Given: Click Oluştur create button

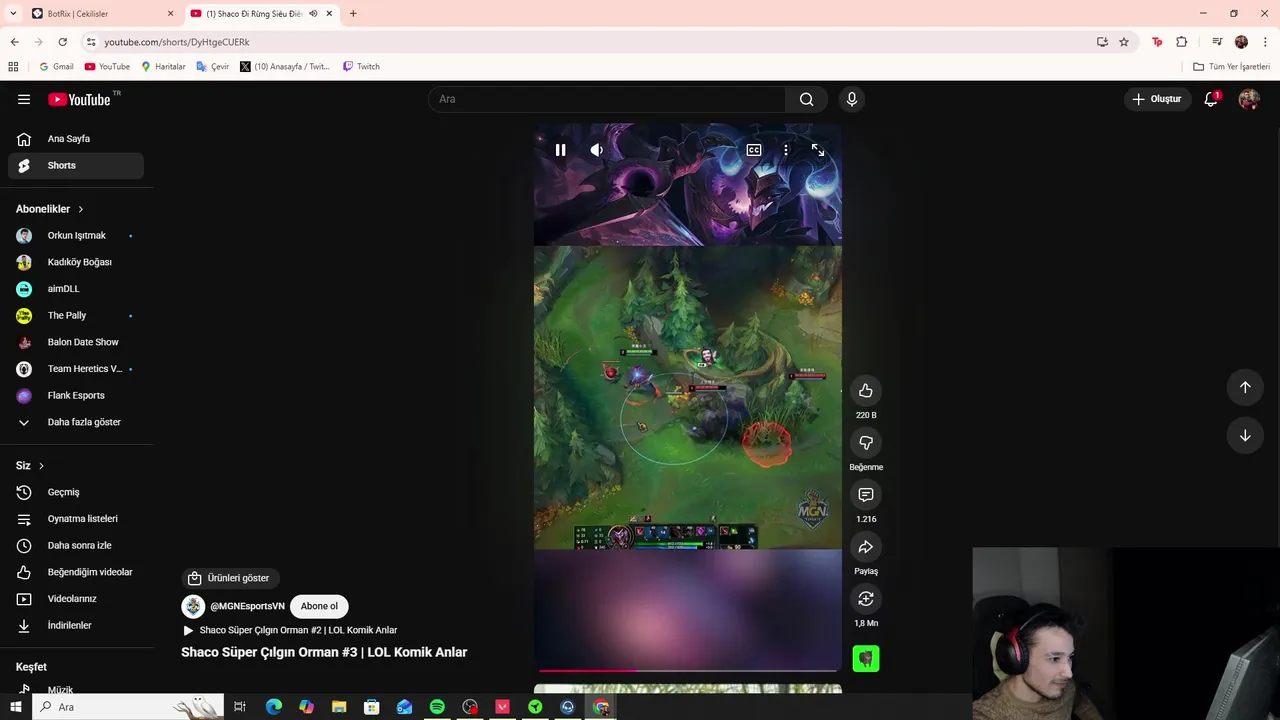Looking at the screenshot, I should (x=1157, y=99).
